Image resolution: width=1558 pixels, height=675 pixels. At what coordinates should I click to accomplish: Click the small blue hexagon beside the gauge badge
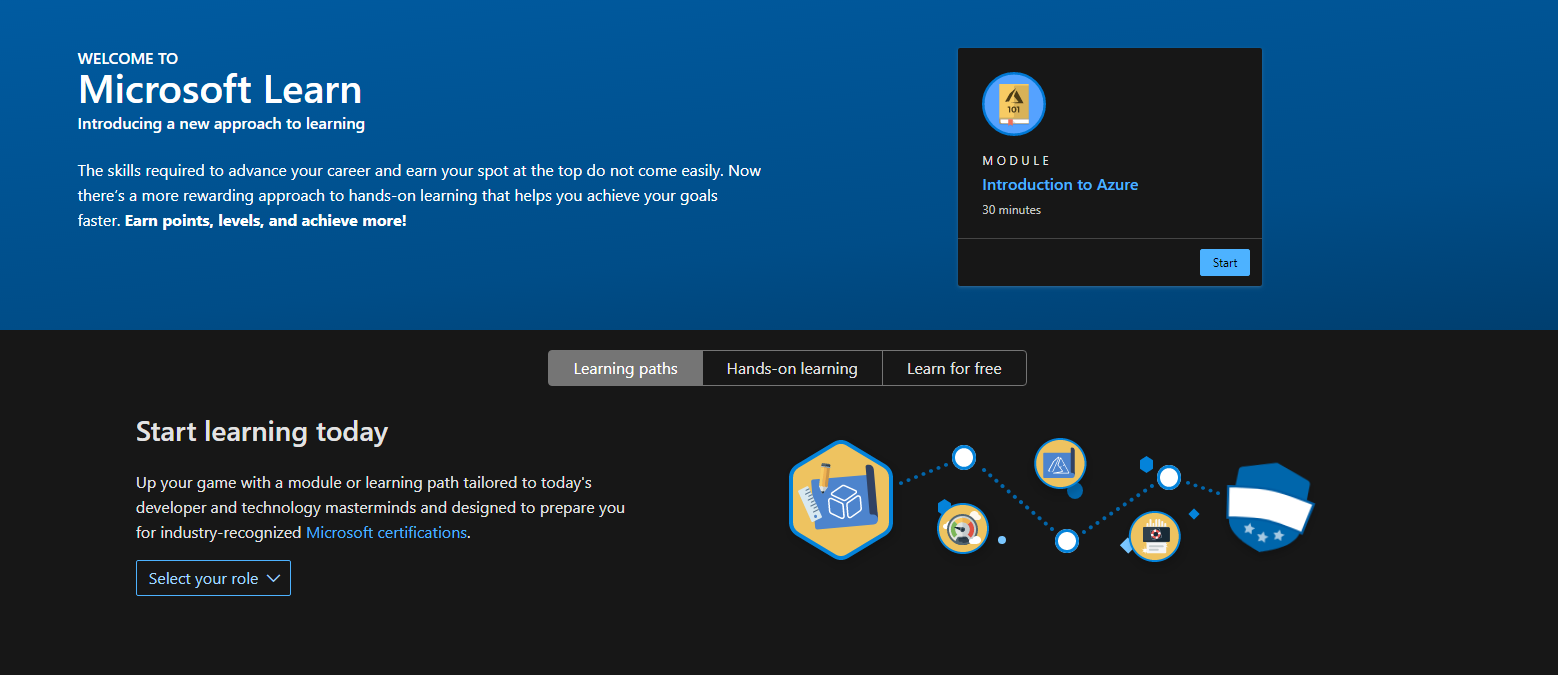click(x=944, y=505)
